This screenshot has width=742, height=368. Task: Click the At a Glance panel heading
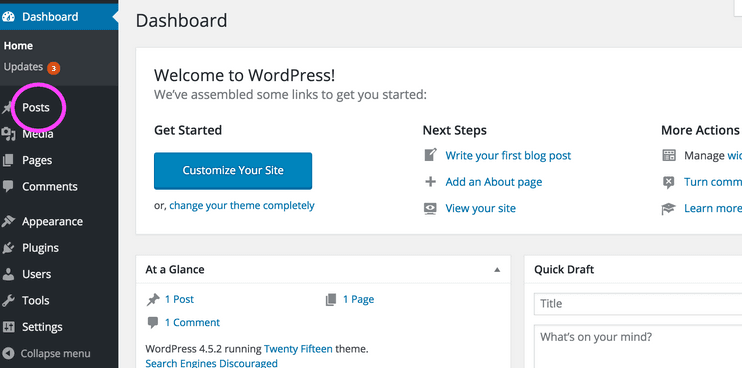(x=175, y=270)
